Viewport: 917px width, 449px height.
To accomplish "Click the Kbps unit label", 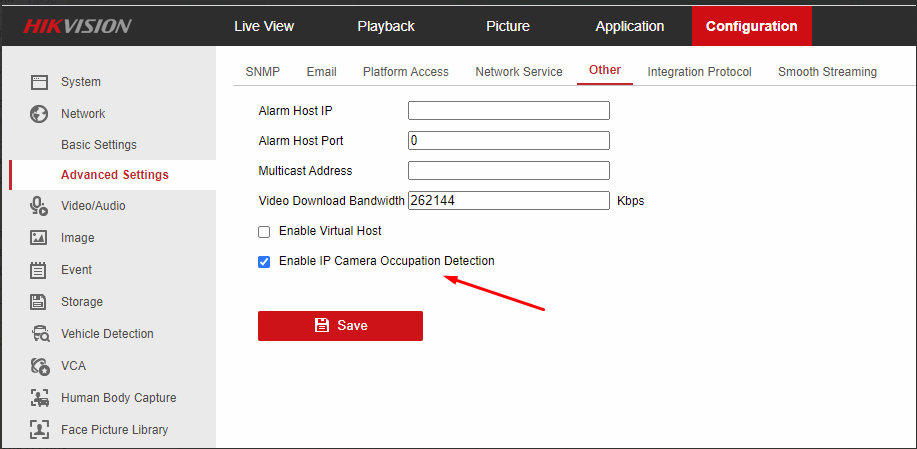I will [x=630, y=201].
